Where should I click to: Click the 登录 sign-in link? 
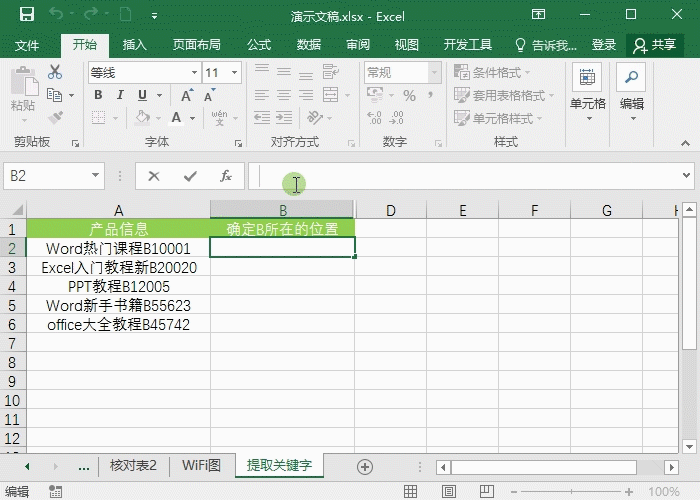click(604, 45)
